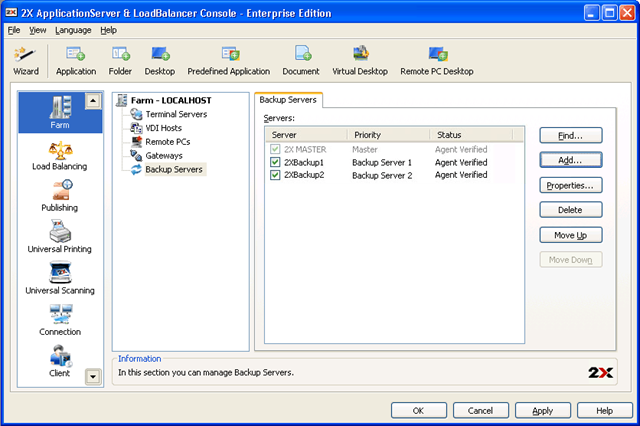This screenshot has width=640, height=426.
Task: Click the Remote PC Desktop toolbar icon
Action: point(437,61)
